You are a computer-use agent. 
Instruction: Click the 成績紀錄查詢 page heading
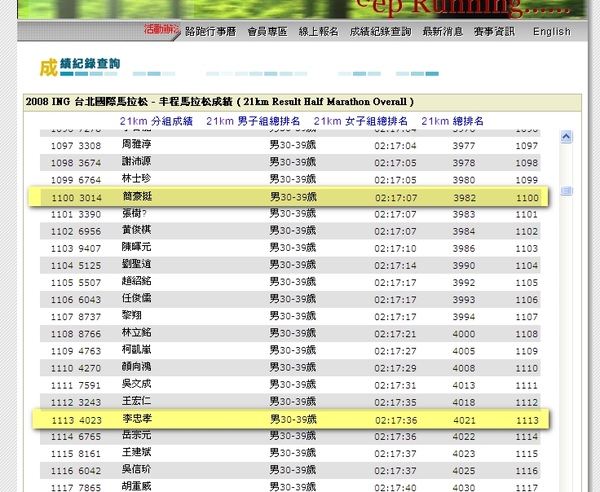click(x=80, y=66)
